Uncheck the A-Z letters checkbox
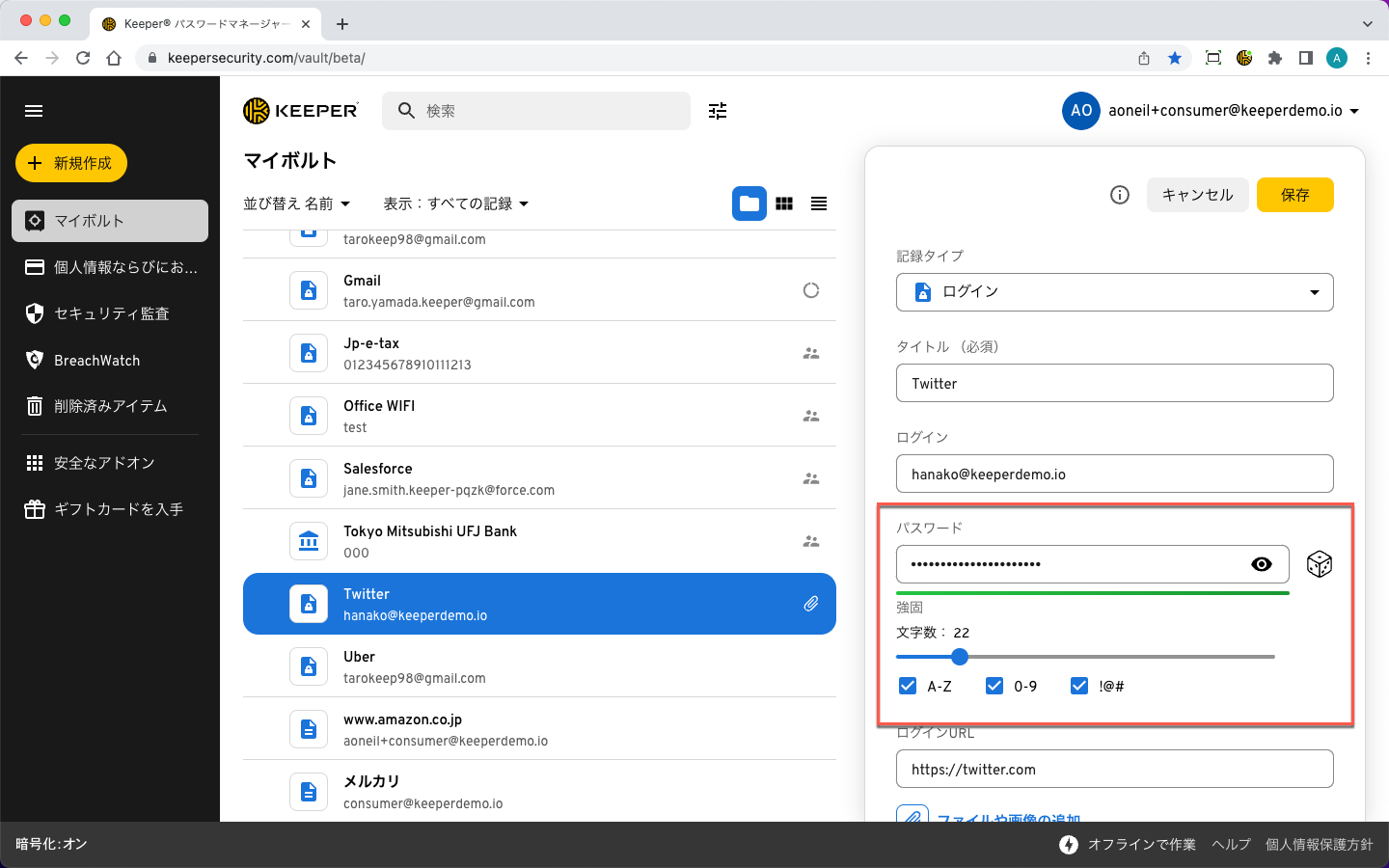This screenshot has width=1389, height=868. [x=908, y=686]
